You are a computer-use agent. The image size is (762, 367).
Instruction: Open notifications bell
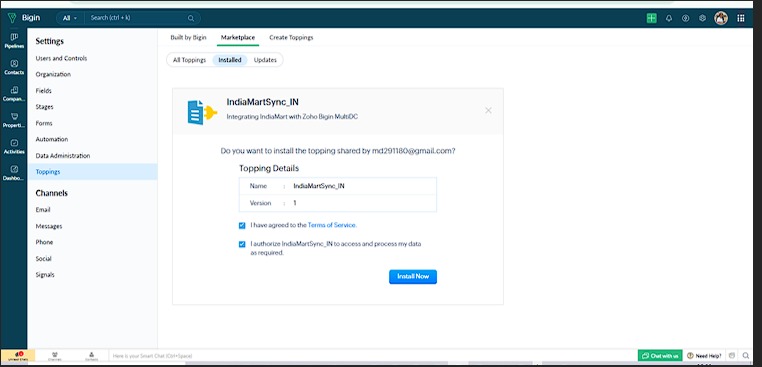click(x=669, y=18)
